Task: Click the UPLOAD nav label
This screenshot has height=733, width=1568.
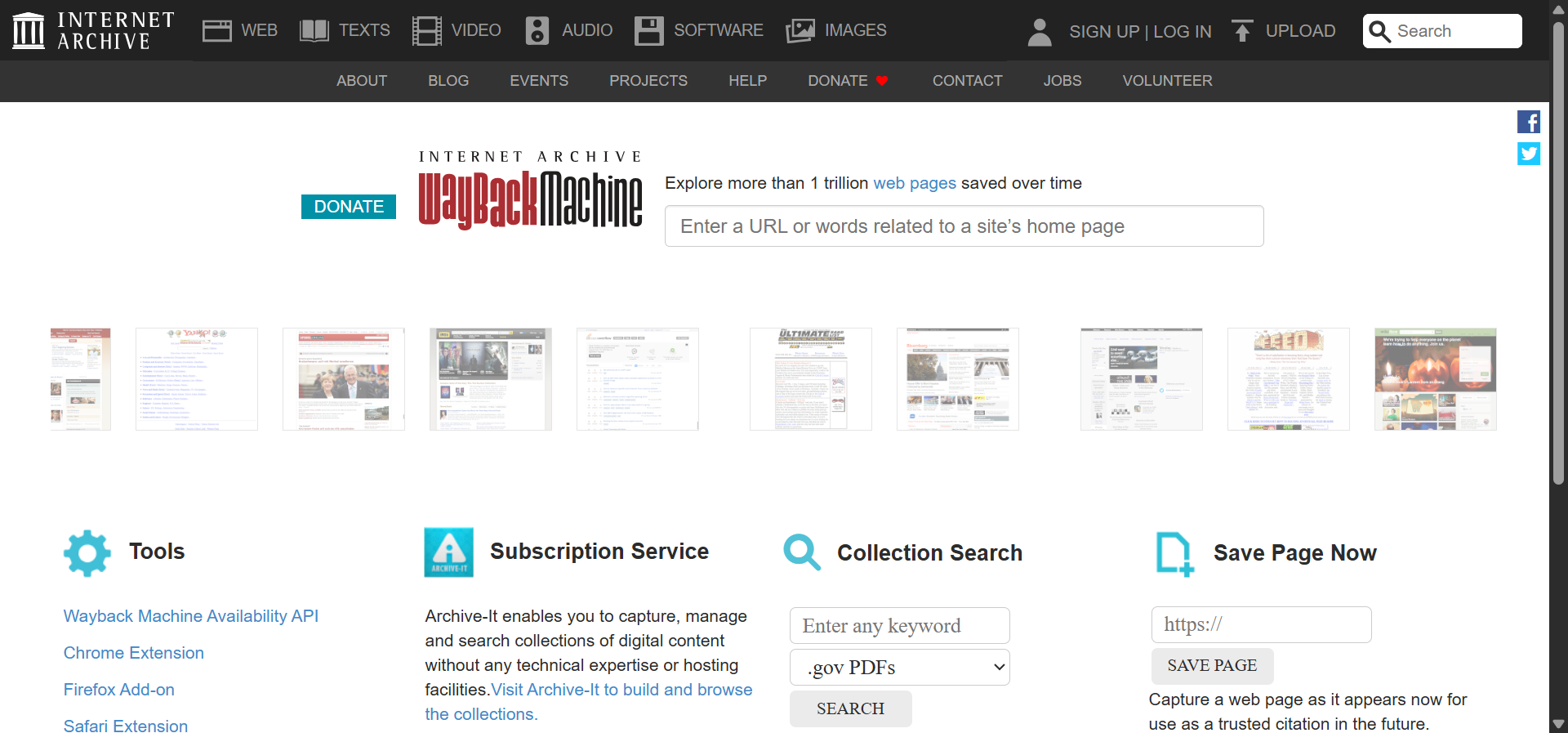Action: pyautogui.click(x=1301, y=31)
